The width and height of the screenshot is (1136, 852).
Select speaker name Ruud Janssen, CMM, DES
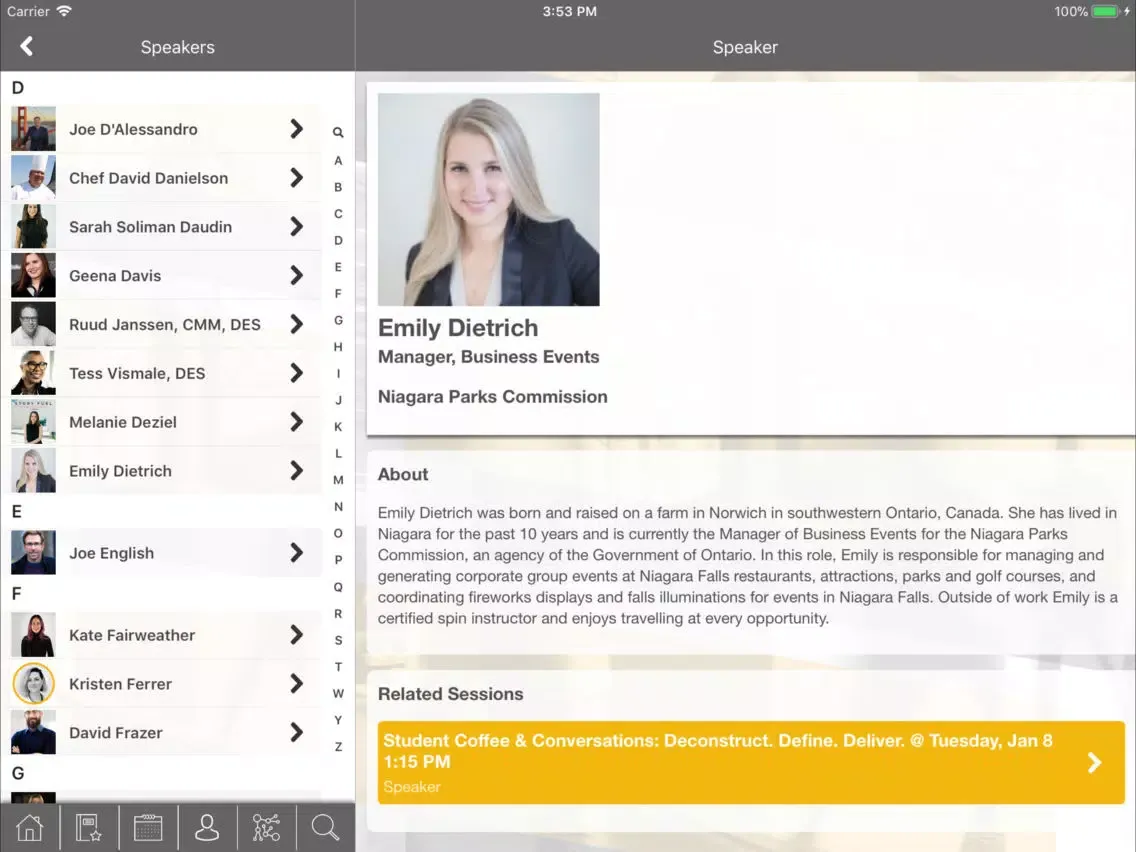pyautogui.click(x=164, y=325)
